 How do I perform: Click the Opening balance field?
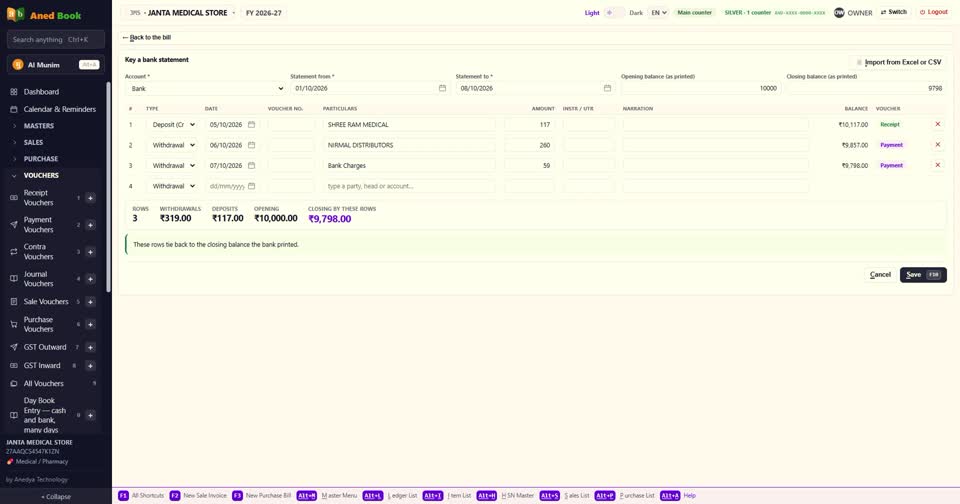tap(701, 88)
